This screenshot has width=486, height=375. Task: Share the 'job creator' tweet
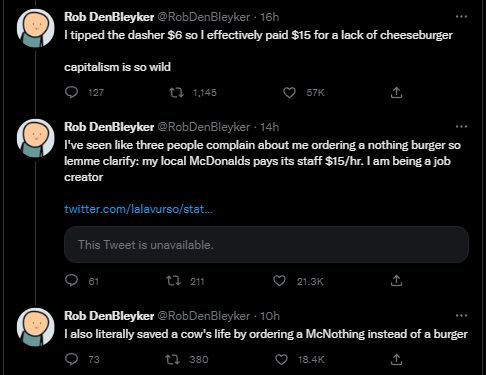tap(396, 281)
